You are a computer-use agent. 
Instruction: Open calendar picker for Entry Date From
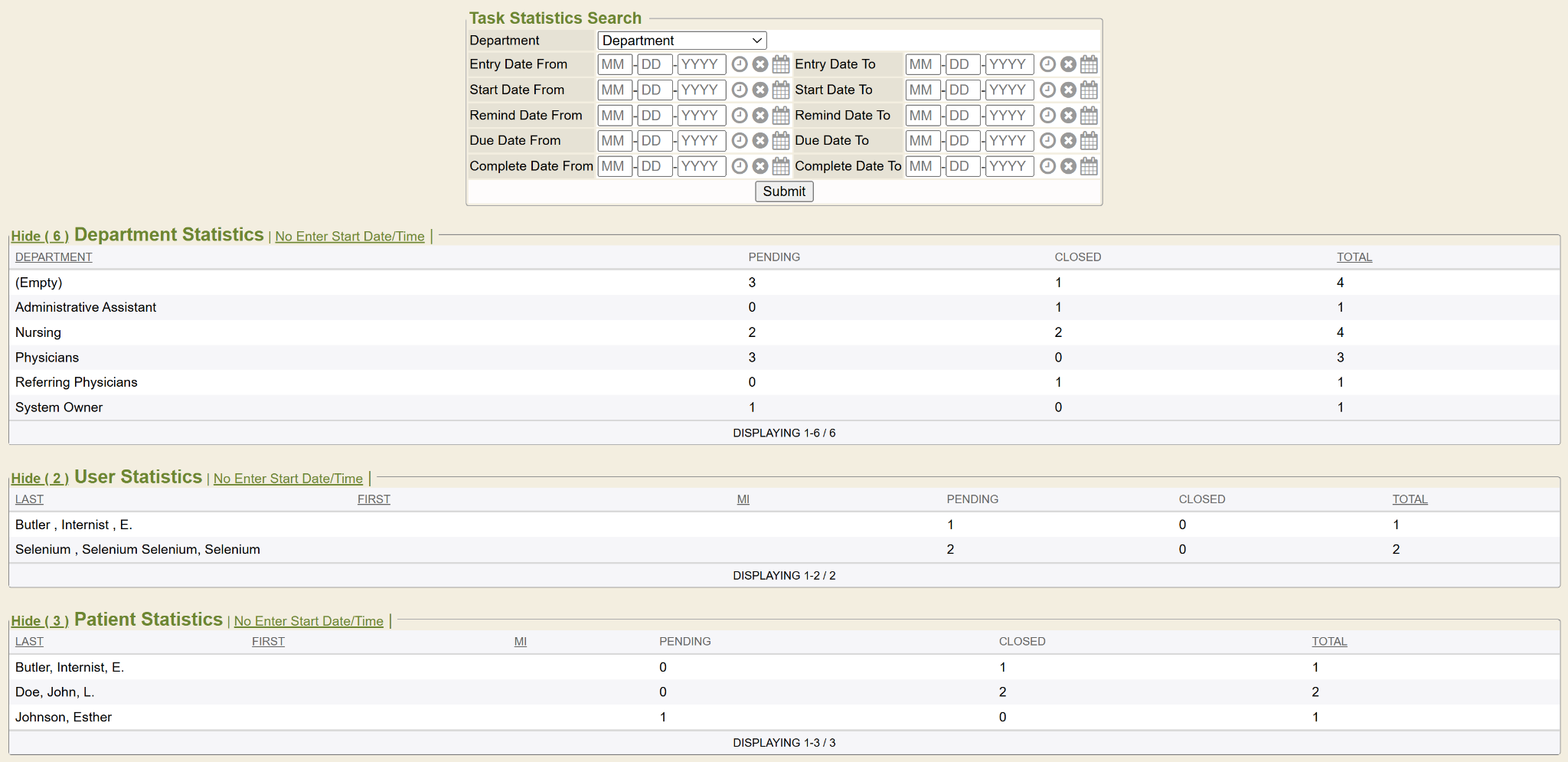pyautogui.click(x=780, y=64)
